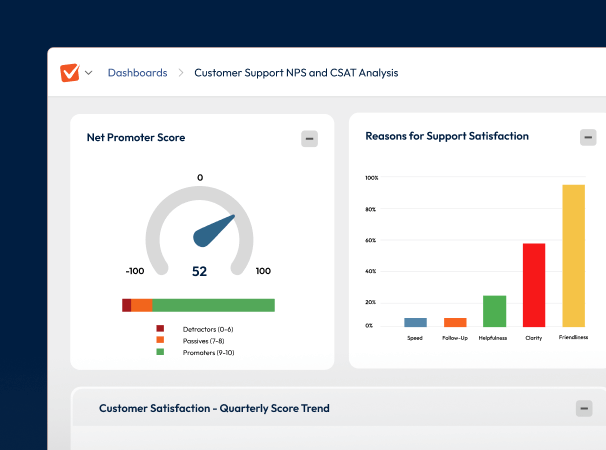Viewport: 606px width, 450px height.
Task: Collapse the Net Promoter Score widget
Action: (x=310, y=139)
